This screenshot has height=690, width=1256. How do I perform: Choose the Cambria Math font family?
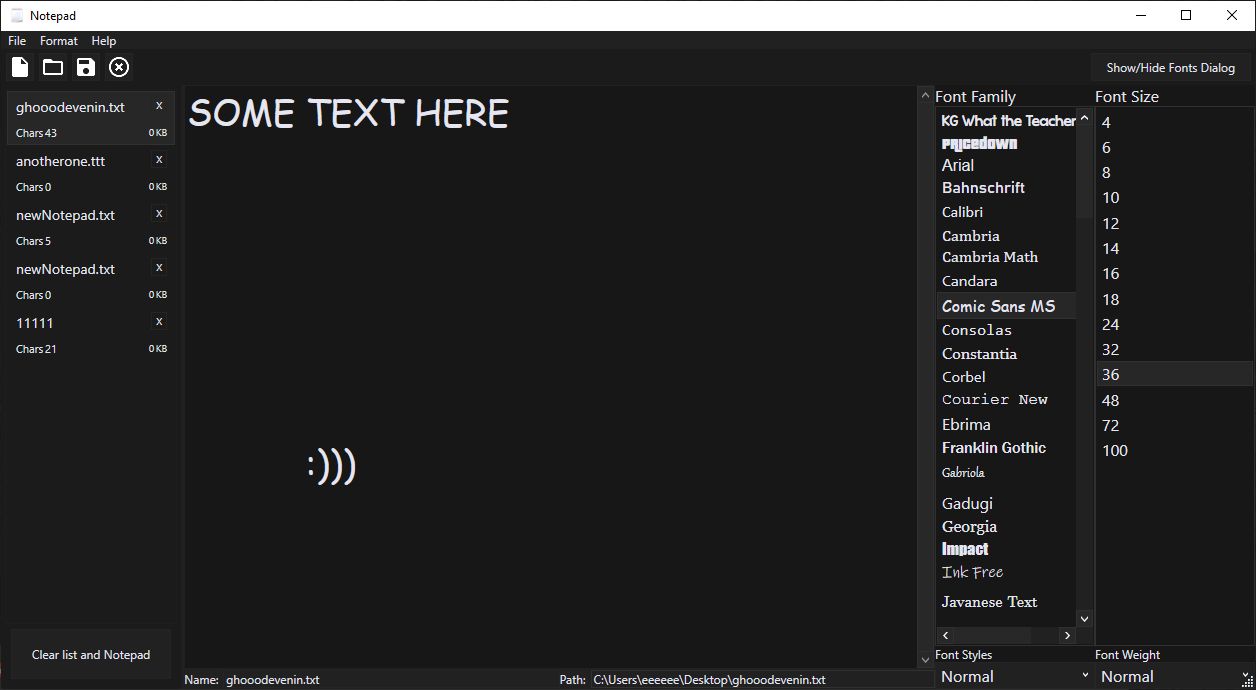[x=1006, y=257]
